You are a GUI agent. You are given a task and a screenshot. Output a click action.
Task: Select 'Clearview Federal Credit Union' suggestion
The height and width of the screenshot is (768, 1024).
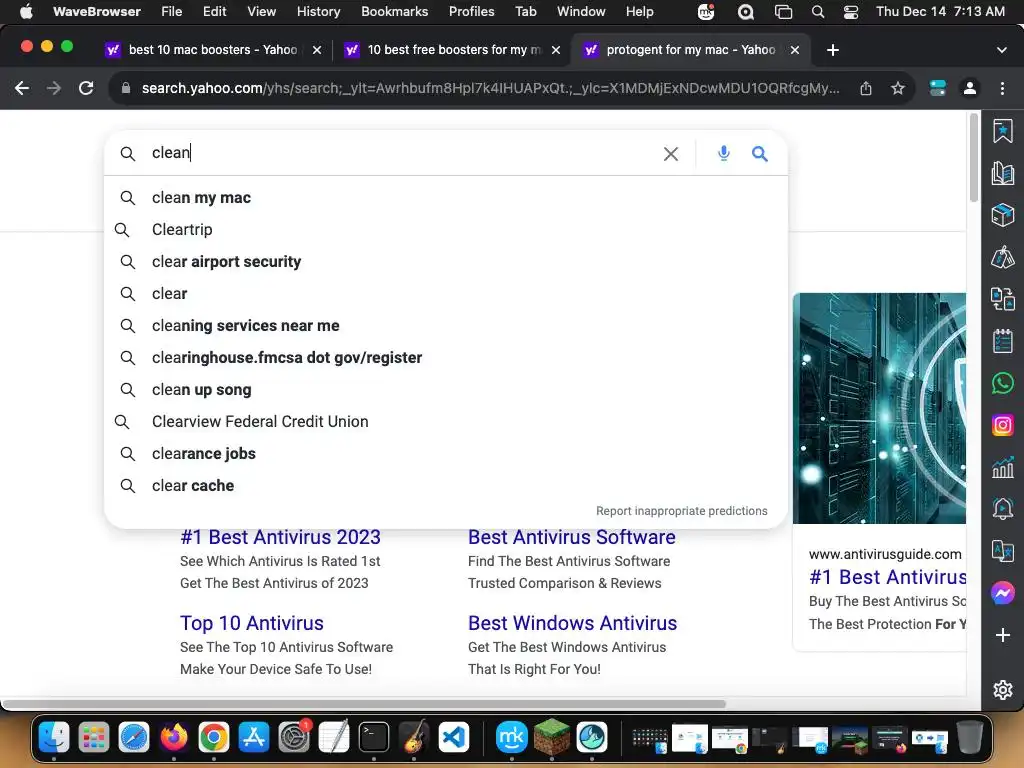click(x=446, y=422)
